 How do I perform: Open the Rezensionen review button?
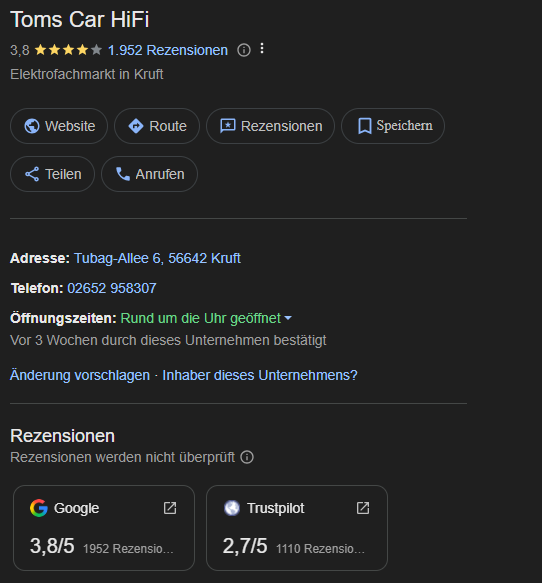coord(271,126)
